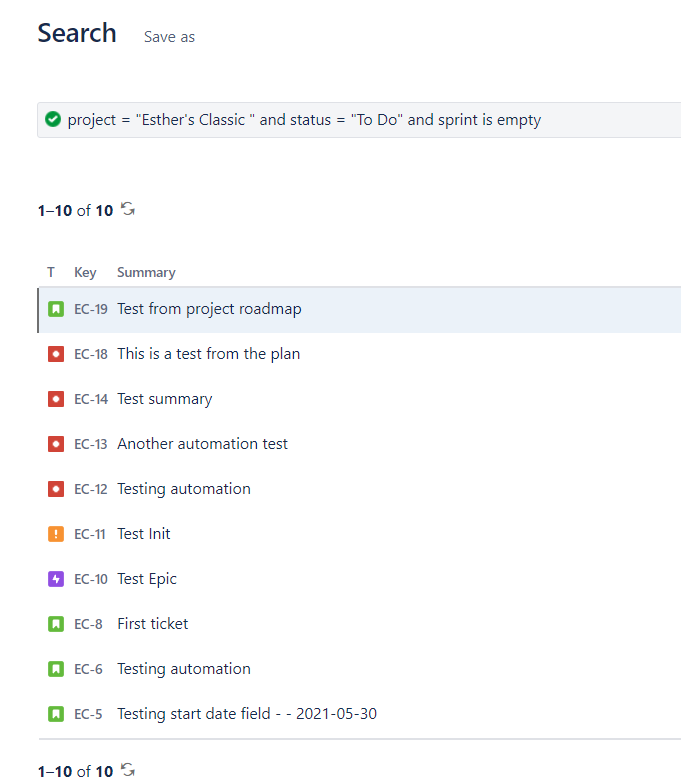The height and width of the screenshot is (784, 681).
Task: Open issue key EC-14
Action: (91, 399)
